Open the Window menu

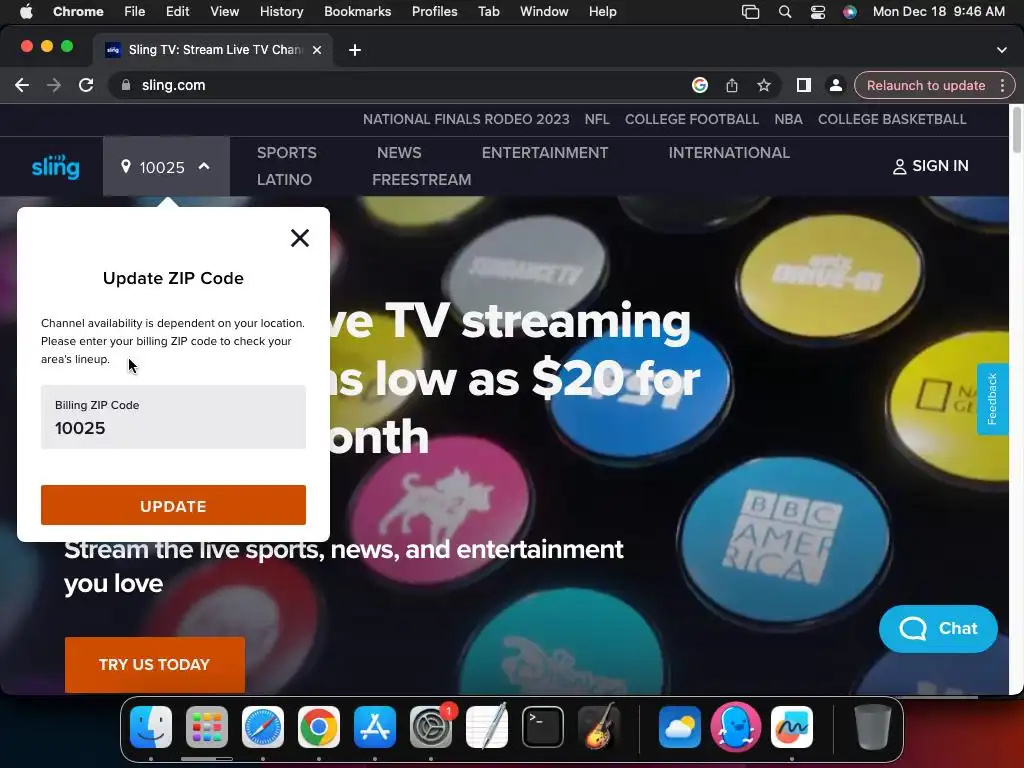point(544,11)
